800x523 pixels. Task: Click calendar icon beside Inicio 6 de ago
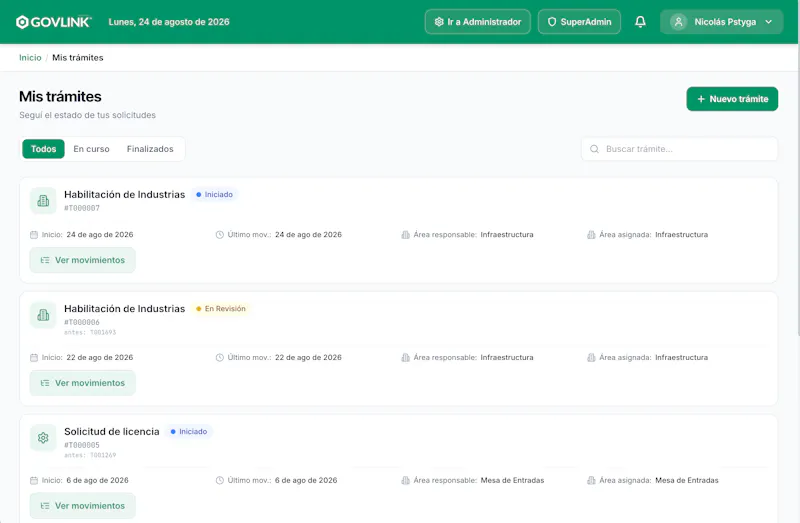(34, 481)
